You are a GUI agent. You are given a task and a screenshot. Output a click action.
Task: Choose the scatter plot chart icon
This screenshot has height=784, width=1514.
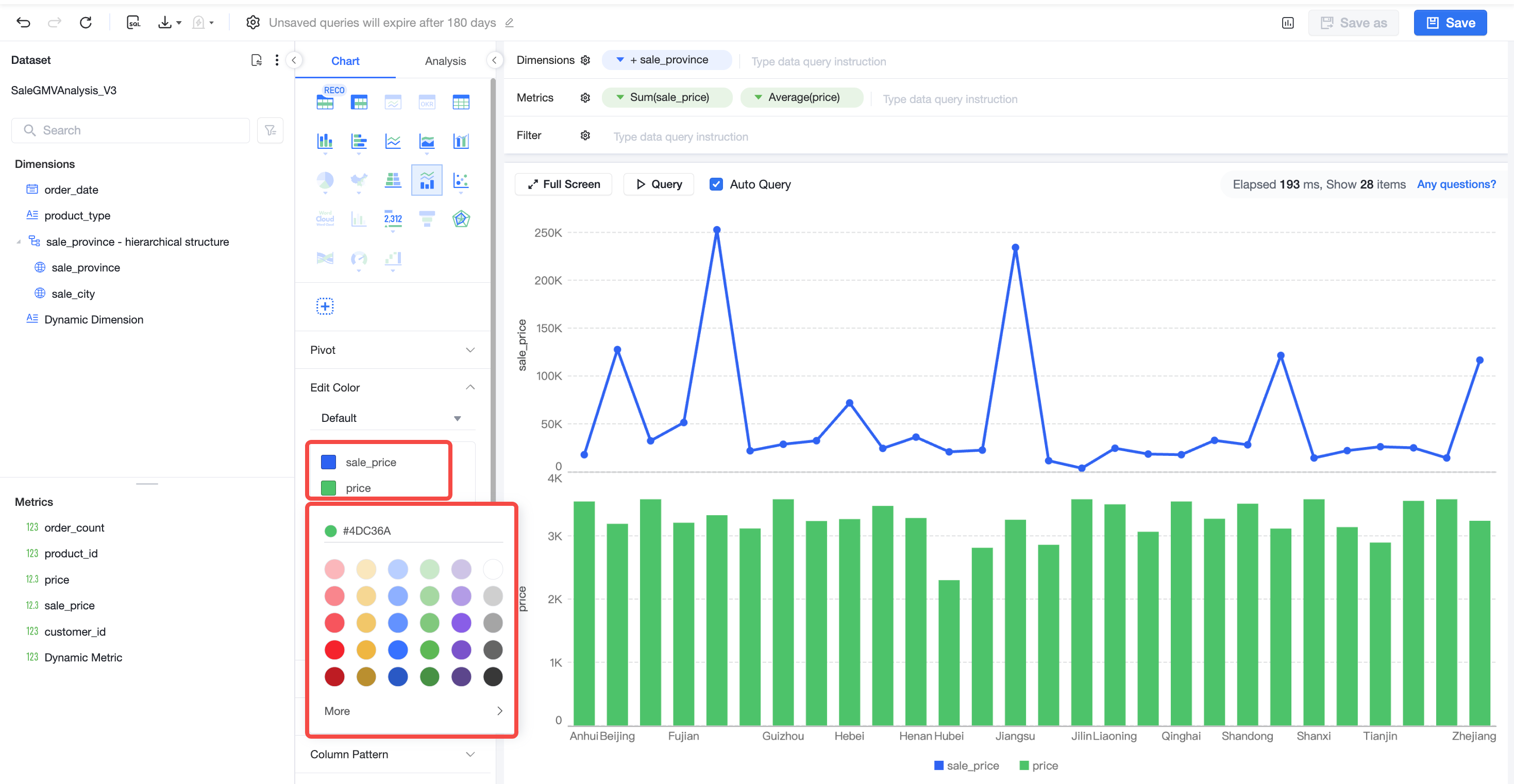coord(461,180)
